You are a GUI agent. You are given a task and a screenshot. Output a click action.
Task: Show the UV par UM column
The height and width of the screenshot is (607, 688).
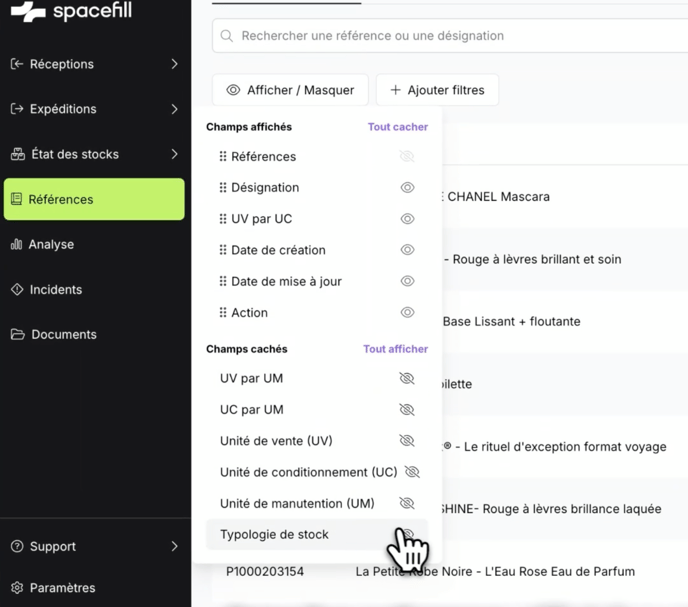(x=406, y=379)
